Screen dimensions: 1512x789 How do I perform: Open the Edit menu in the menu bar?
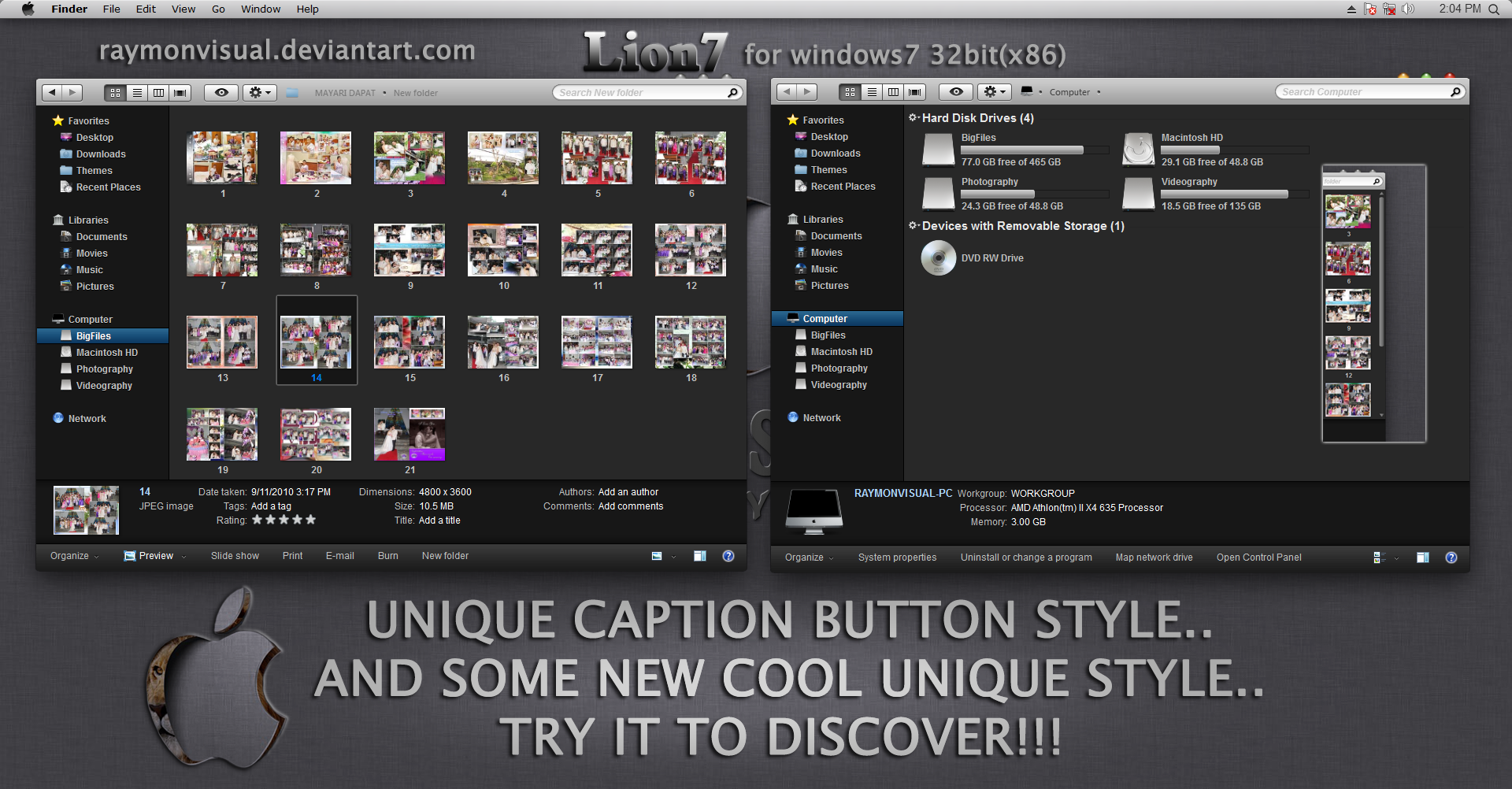click(146, 9)
